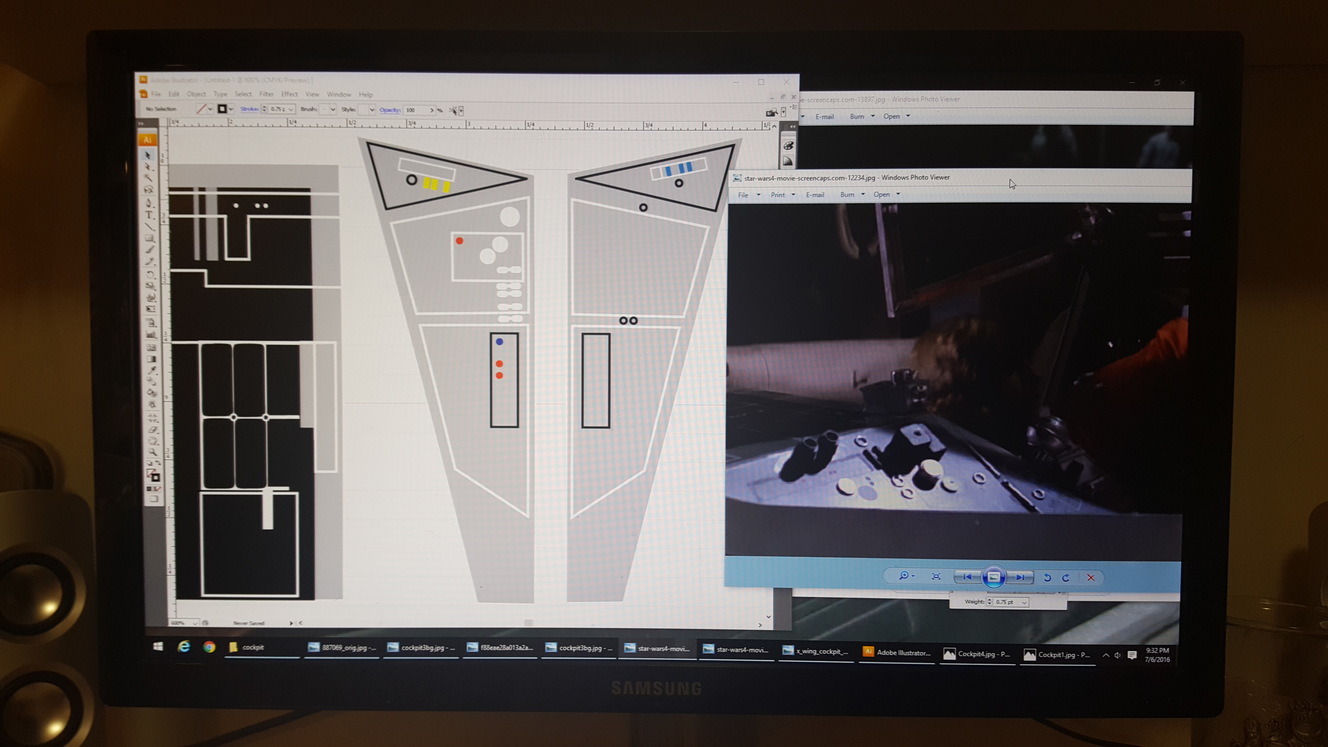
Task: Switch to 887069_orig.jpg taskbar window
Action: pos(341,648)
